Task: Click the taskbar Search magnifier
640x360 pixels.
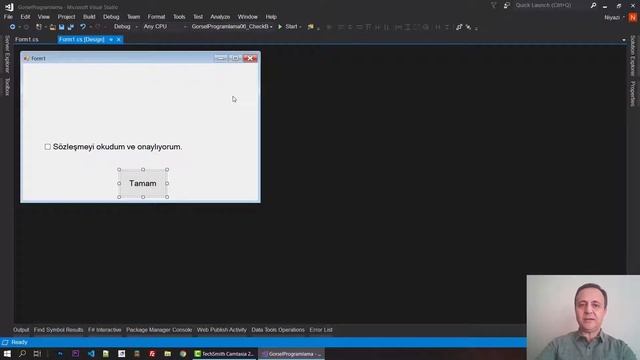Action: click(x=22, y=354)
